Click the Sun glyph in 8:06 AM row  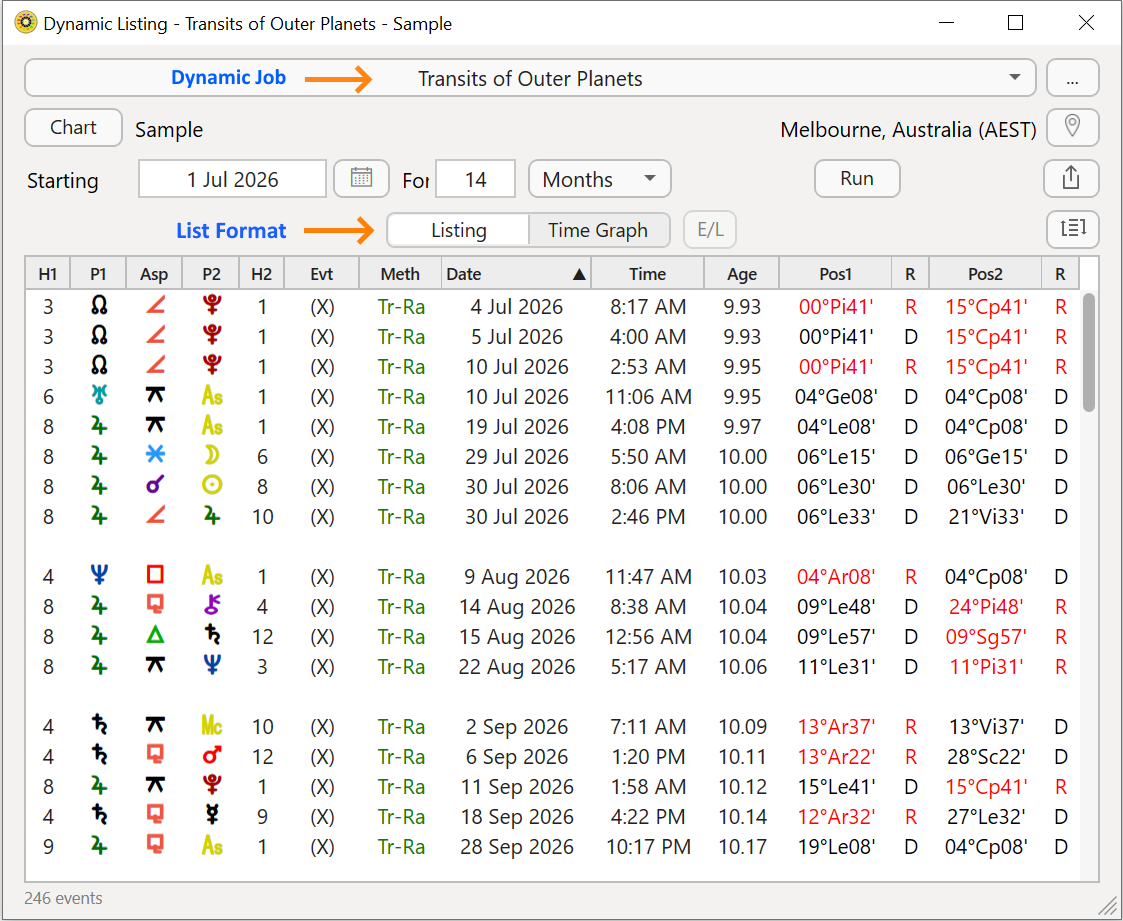click(x=211, y=486)
